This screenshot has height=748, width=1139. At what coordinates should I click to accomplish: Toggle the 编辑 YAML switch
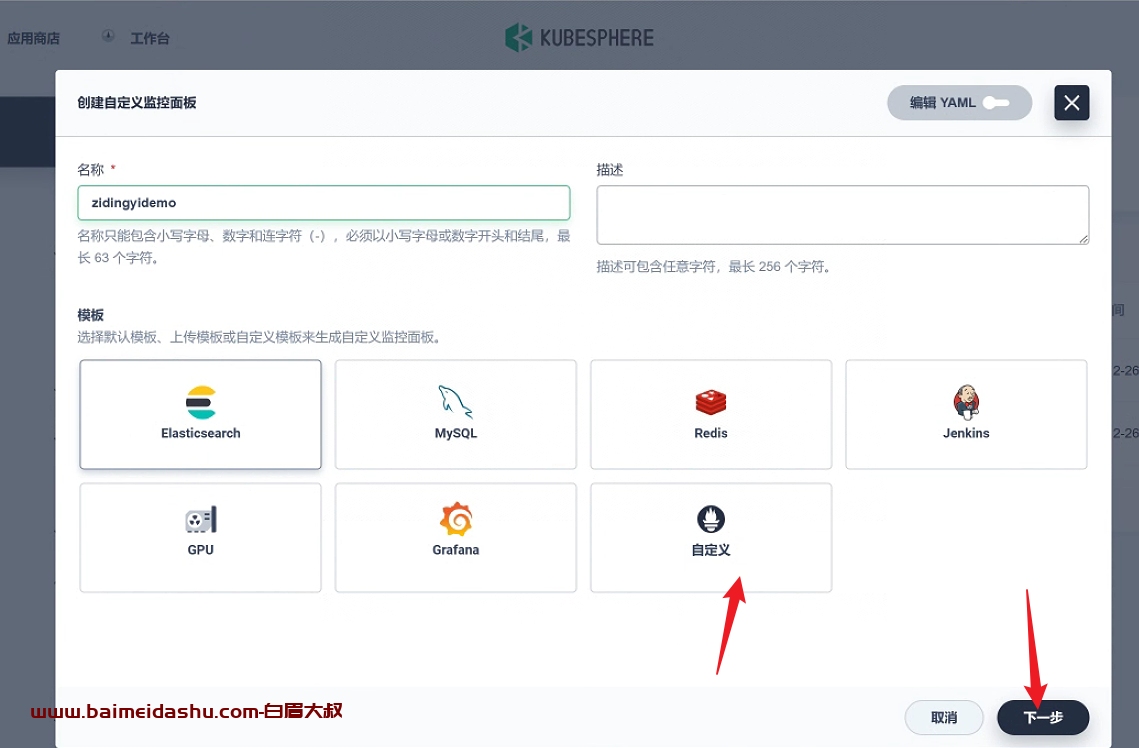996,103
